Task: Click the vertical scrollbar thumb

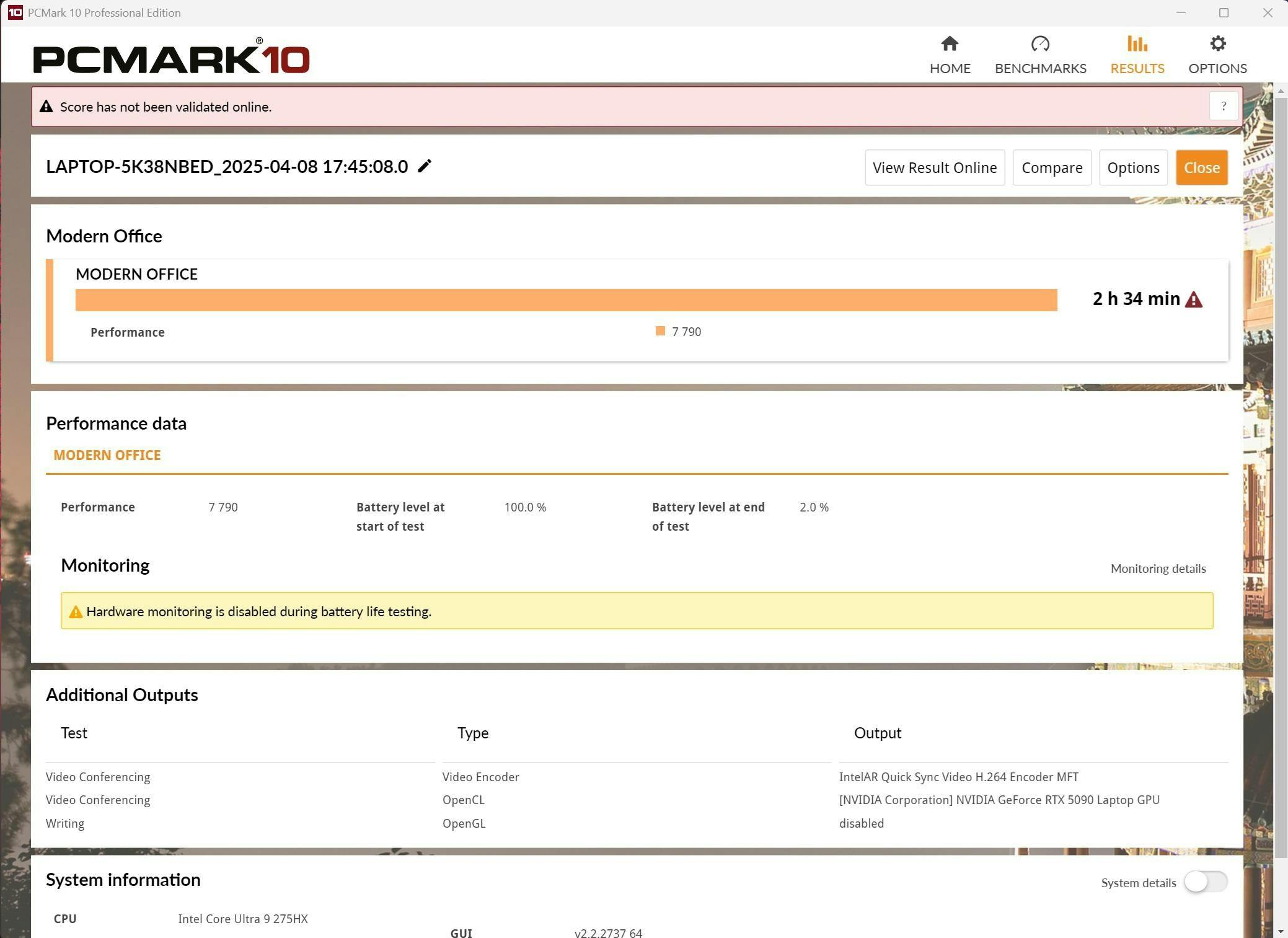Action: coord(1281,477)
